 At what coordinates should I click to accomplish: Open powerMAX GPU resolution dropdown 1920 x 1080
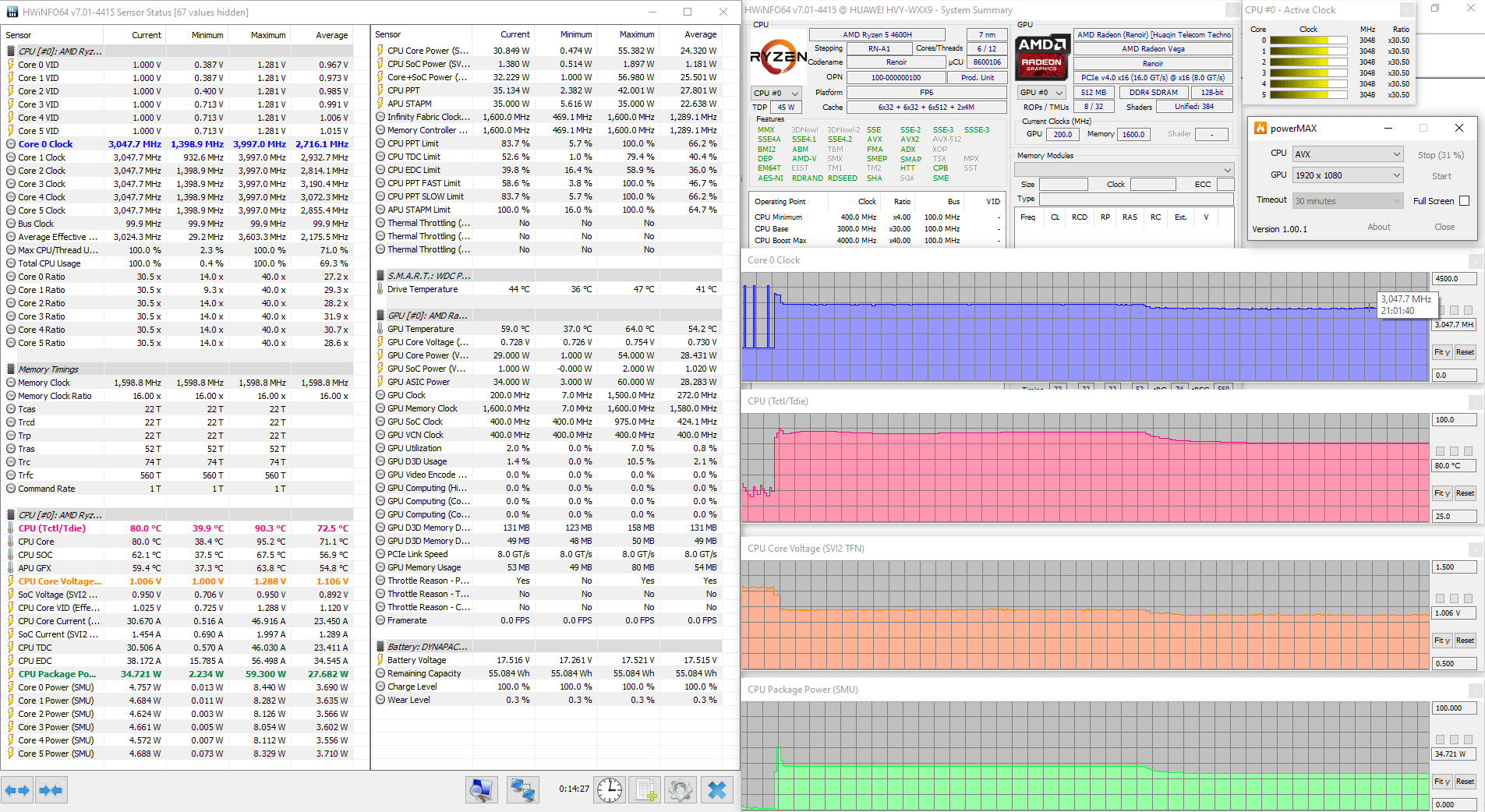[x=1348, y=175]
